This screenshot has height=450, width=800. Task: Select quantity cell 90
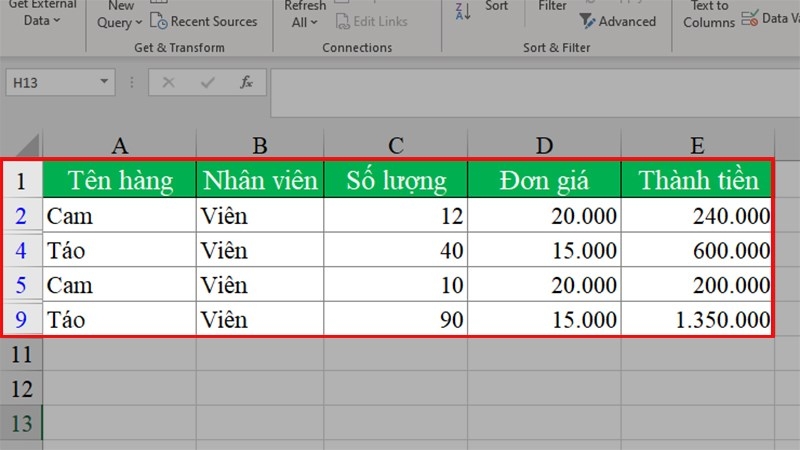(x=395, y=319)
